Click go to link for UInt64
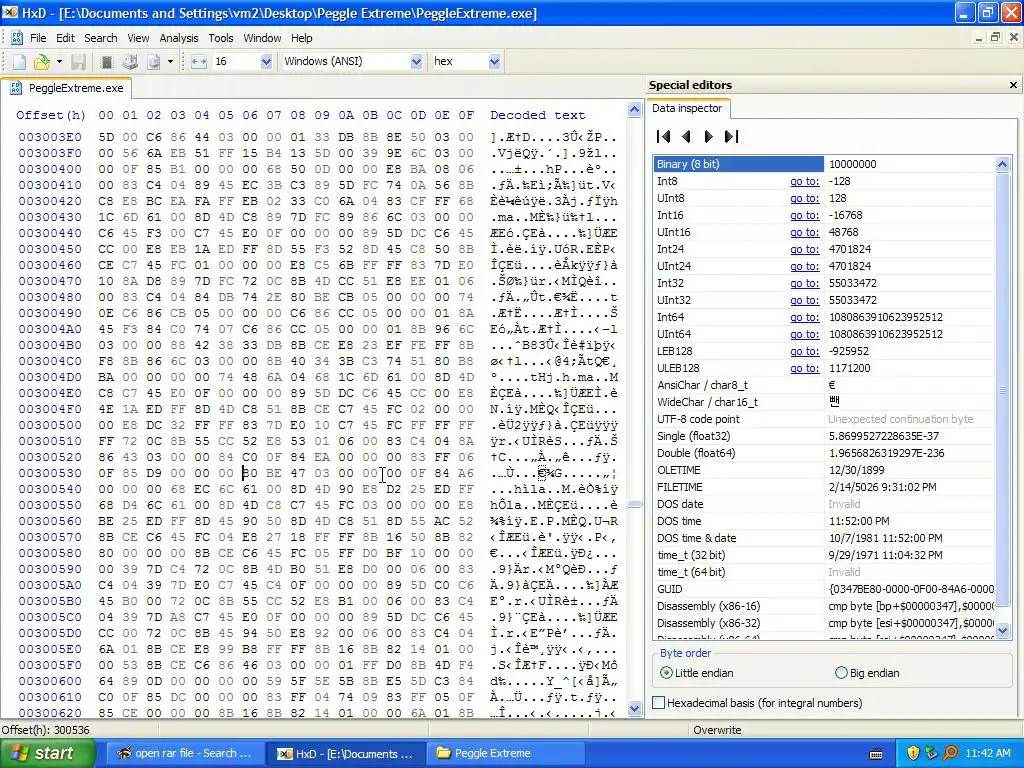 [805, 334]
